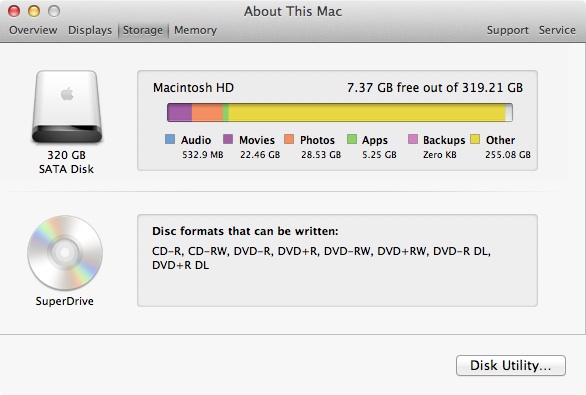Click the pink Backups legend swatch
586x395 pixels.
coord(413,139)
